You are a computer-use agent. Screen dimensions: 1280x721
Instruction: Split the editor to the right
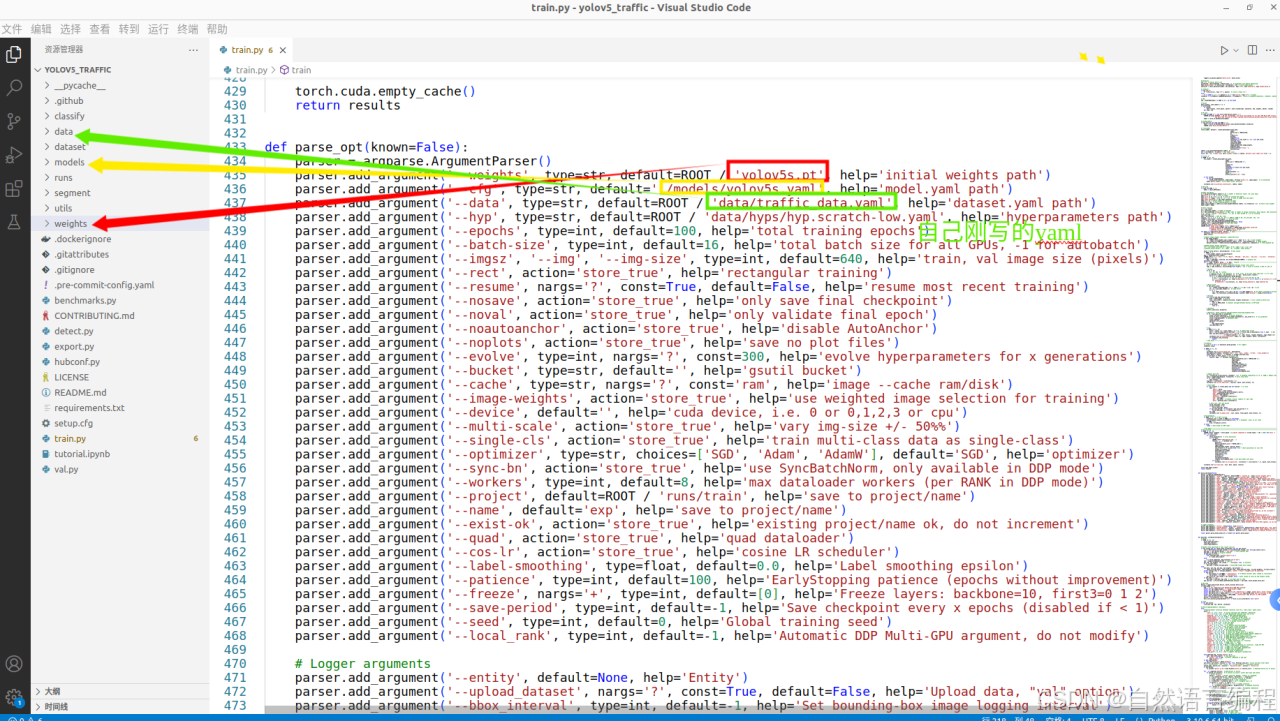tap(1251, 50)
